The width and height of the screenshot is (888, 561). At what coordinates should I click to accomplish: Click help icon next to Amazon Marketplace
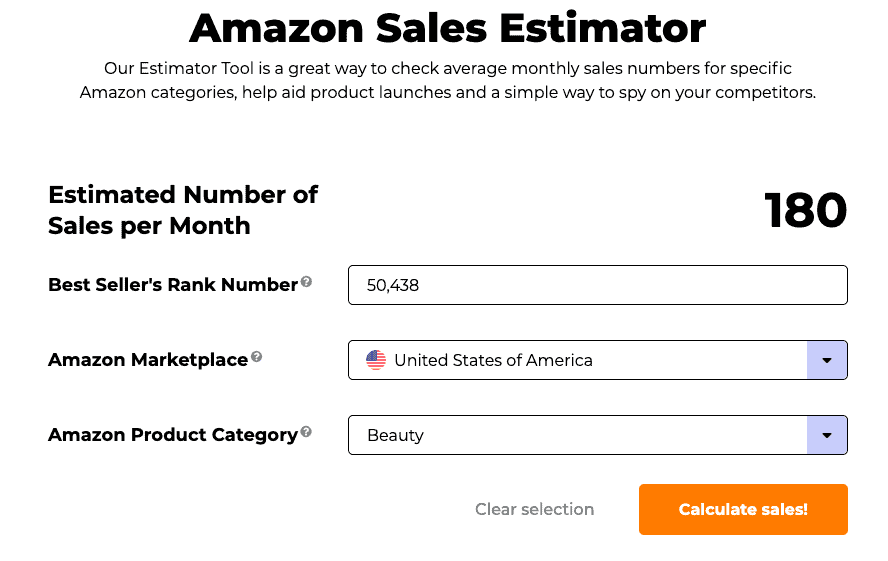(x=257, y=357)
